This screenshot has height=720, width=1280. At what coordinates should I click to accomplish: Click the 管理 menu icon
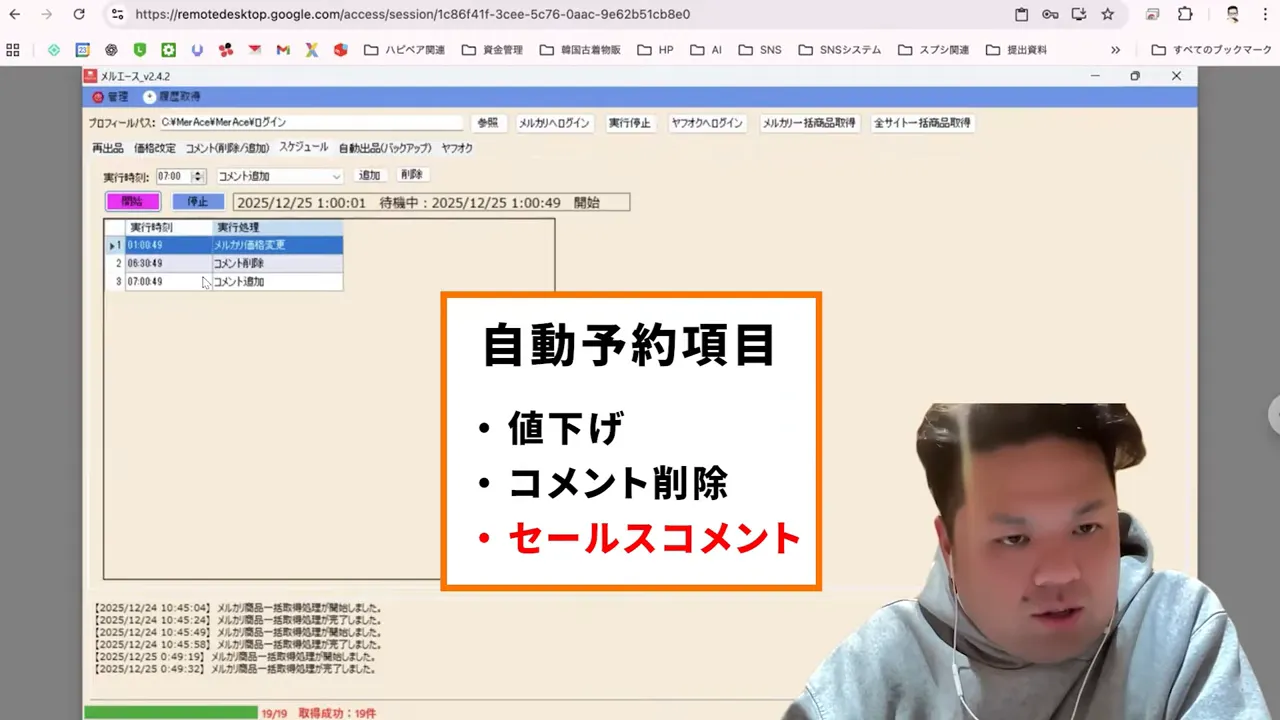click(97, 96)
